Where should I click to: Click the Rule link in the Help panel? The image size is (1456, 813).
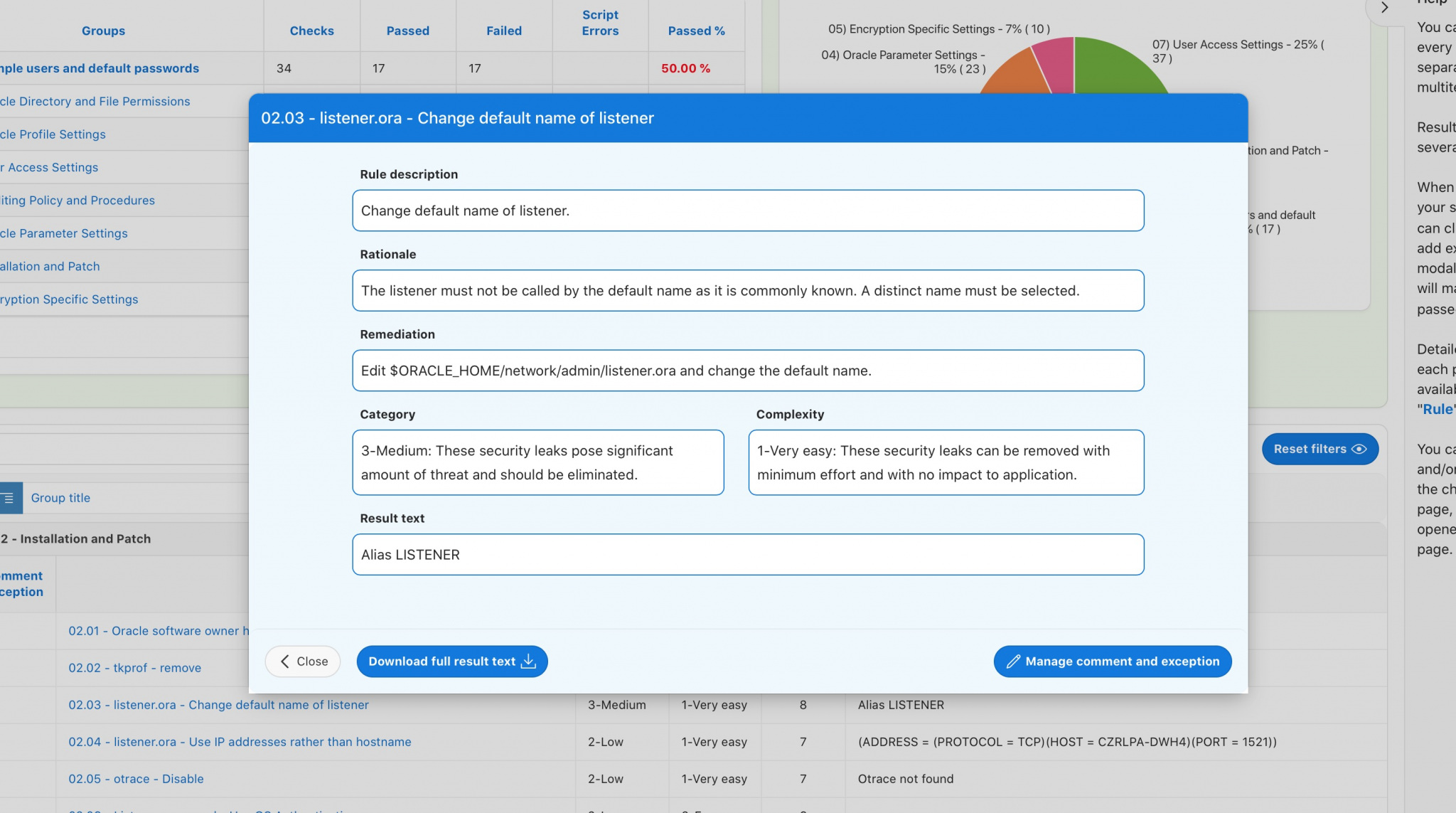(x=1437, y=409)
